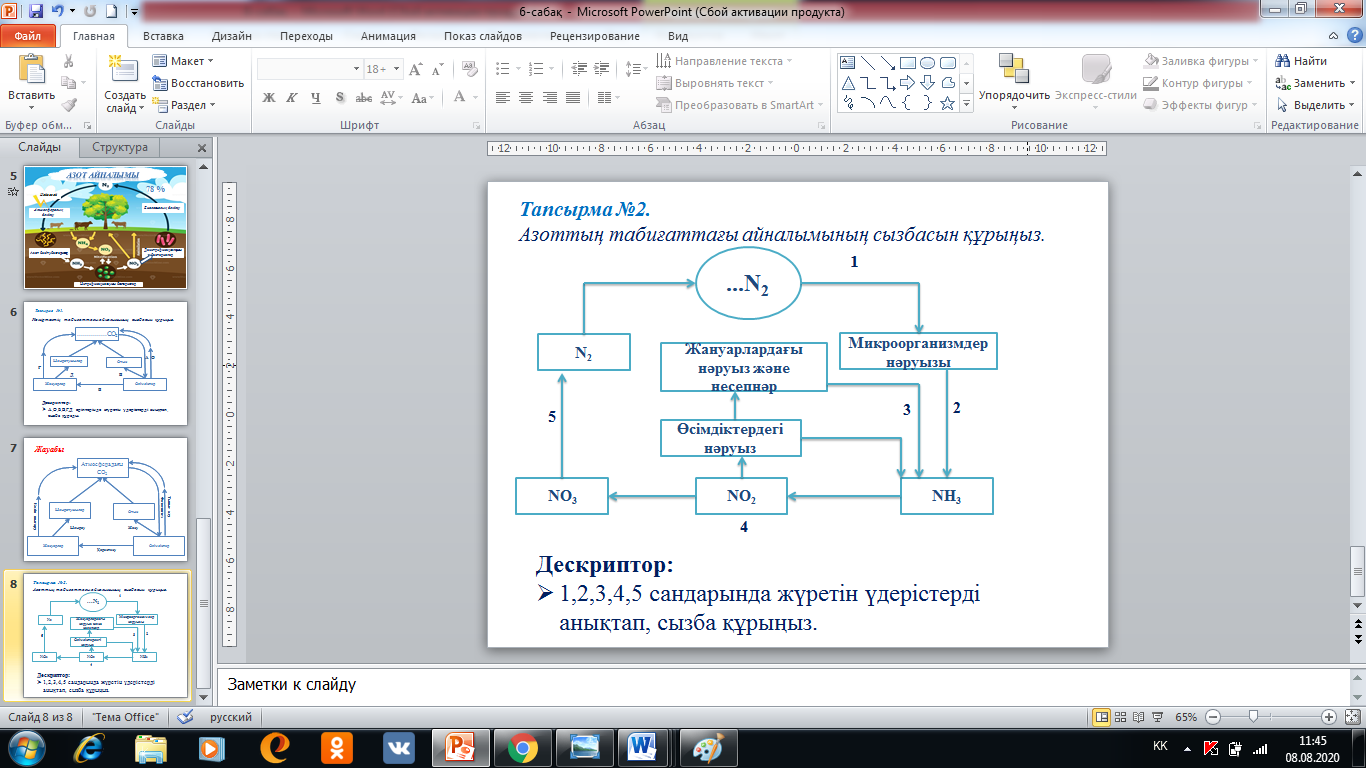
Task: Toggle center text alignment
Action: [x=525, y=98]
